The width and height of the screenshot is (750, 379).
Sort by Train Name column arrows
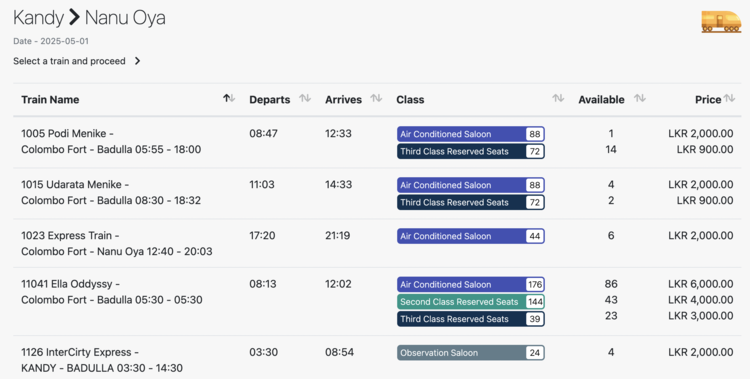(229, 99)
